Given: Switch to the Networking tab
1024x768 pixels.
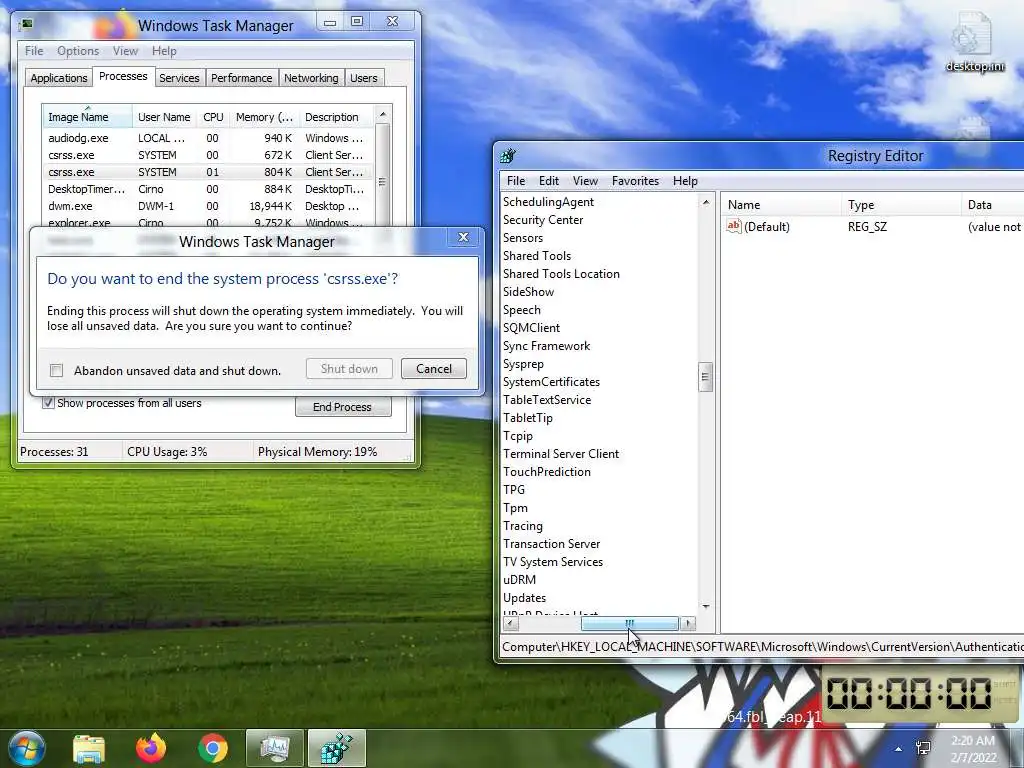Looking at the screenshot, I should pos(311,78).
